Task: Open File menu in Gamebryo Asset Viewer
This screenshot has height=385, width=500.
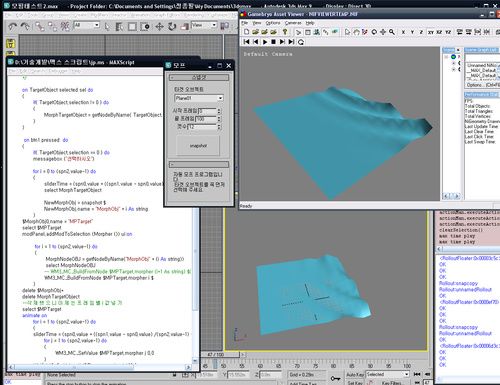Action: (x=244, y=23)
